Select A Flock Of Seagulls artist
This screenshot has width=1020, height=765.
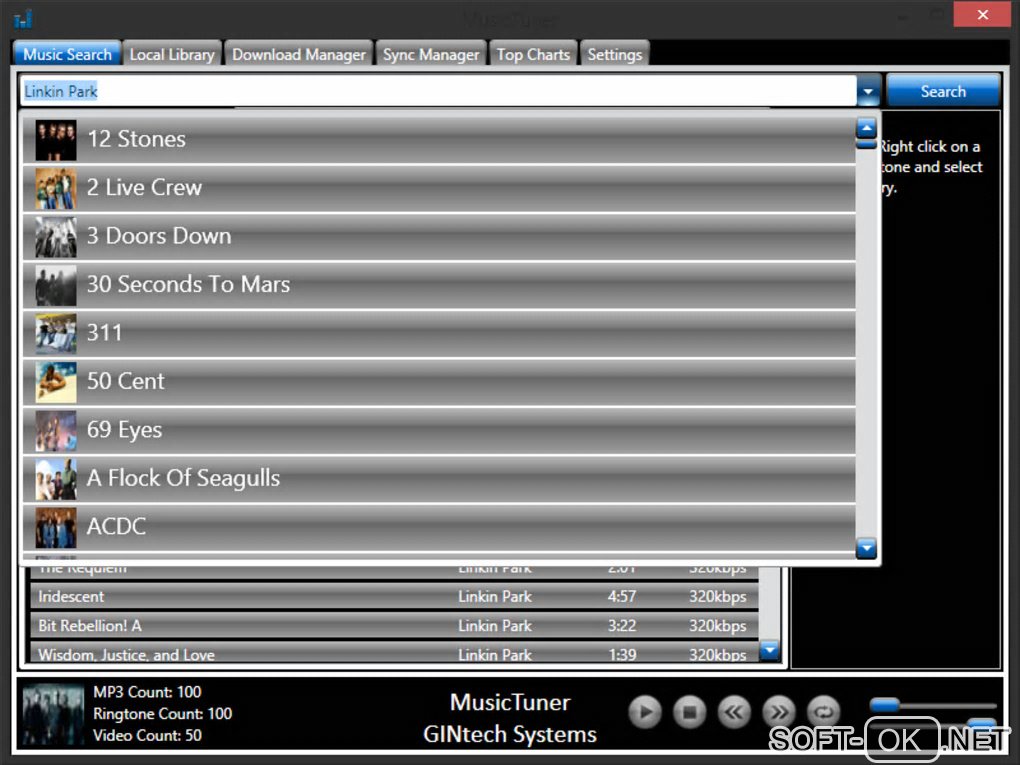(x=439, y=479)
